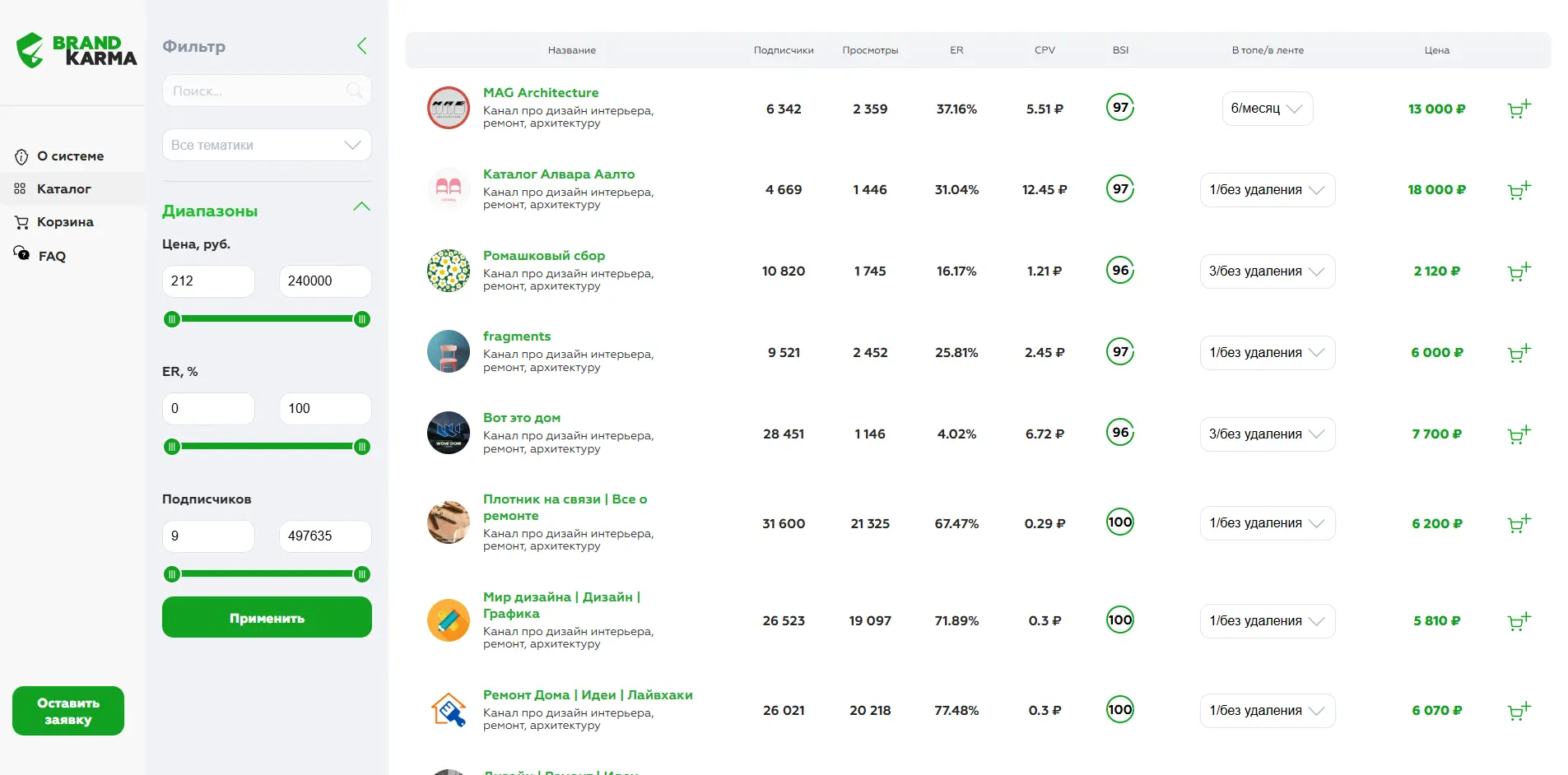Screen dimensions: 1568x775
Task: Click the price range left slider handle
Action: 172,319
